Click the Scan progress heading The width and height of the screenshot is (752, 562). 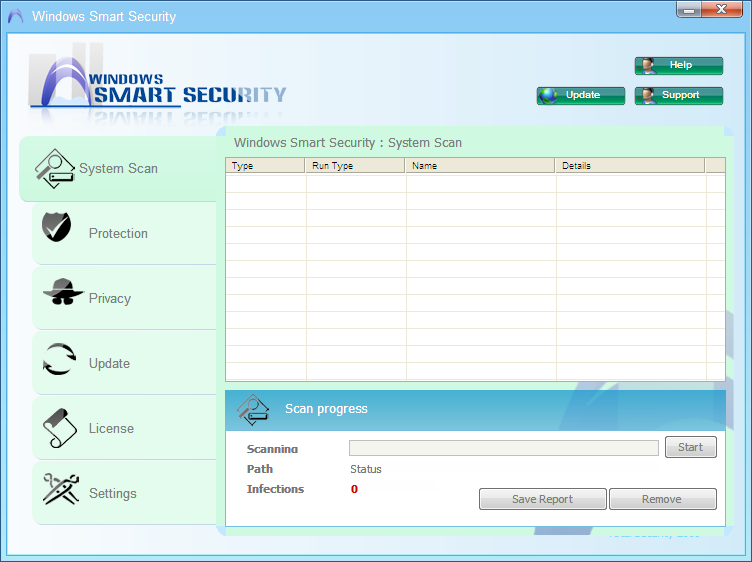tap(326, 409)
